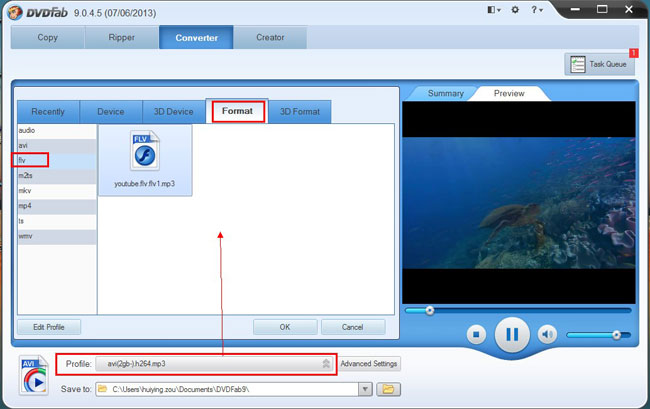Show the Preview panel tab
The image size is (650, 409).
[509, 93]
